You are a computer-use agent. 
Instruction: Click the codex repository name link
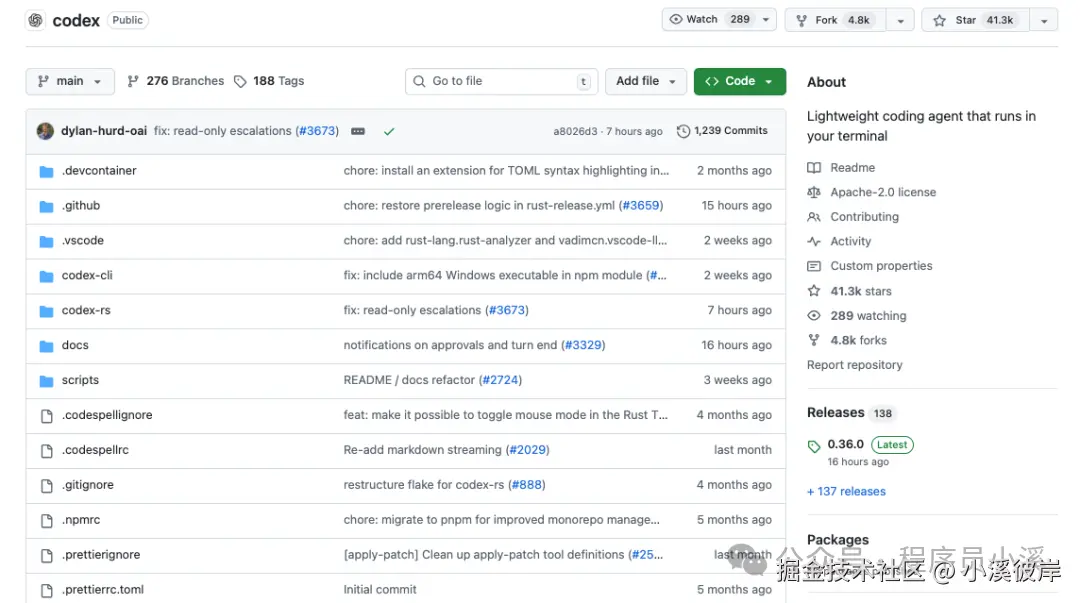tap(76, 21)
